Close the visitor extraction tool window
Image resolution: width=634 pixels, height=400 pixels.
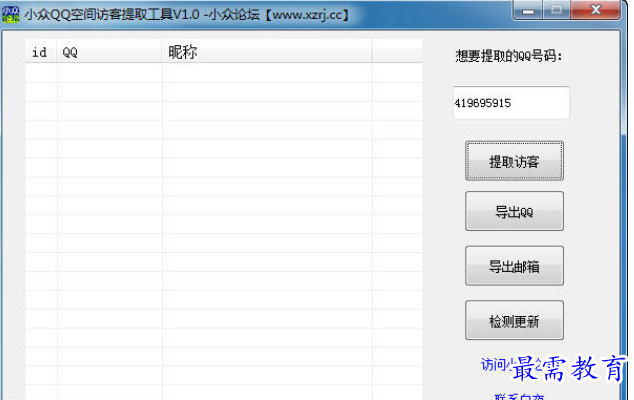[595, 10]
